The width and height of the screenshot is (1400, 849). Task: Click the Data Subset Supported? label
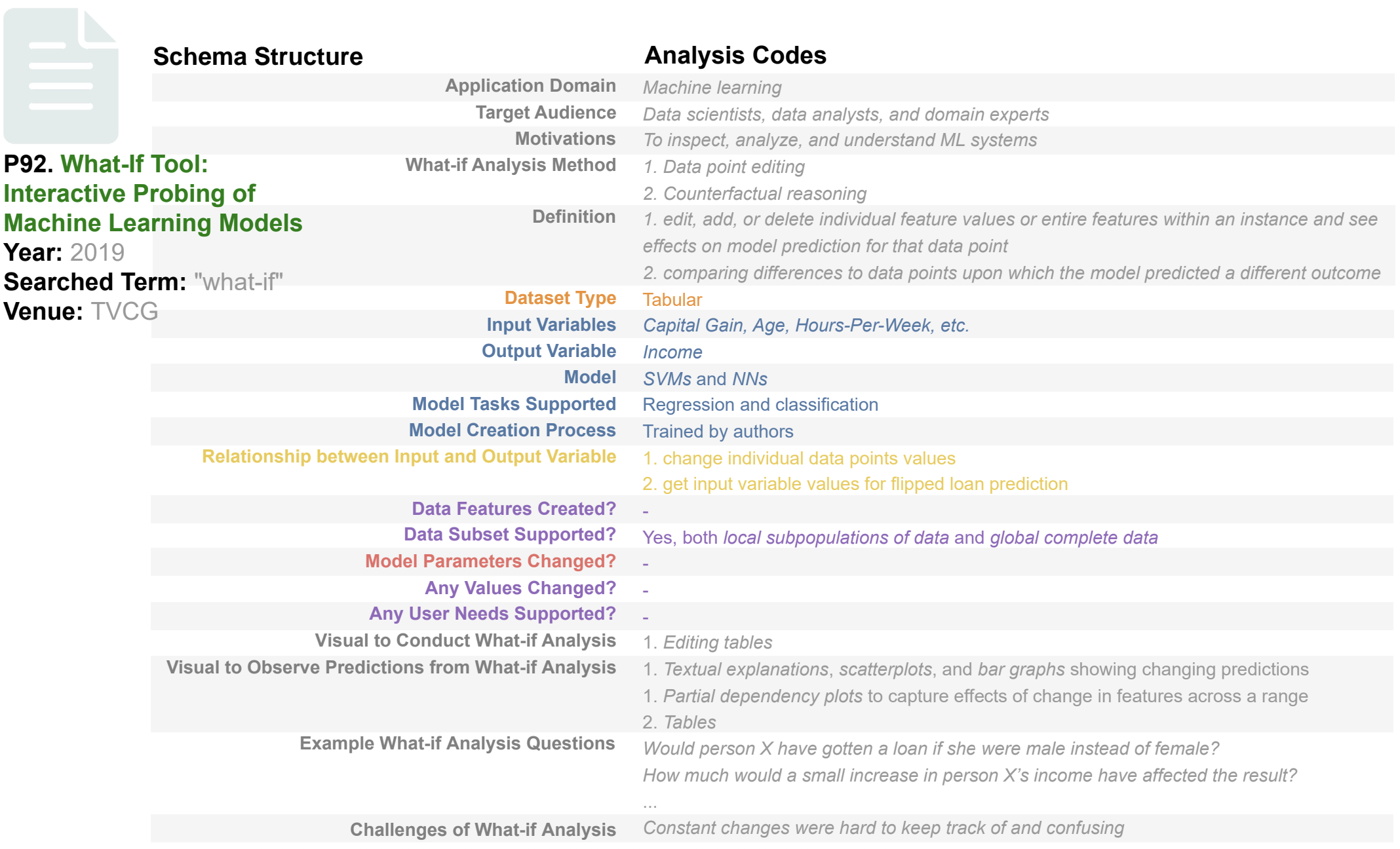[509, 535]
